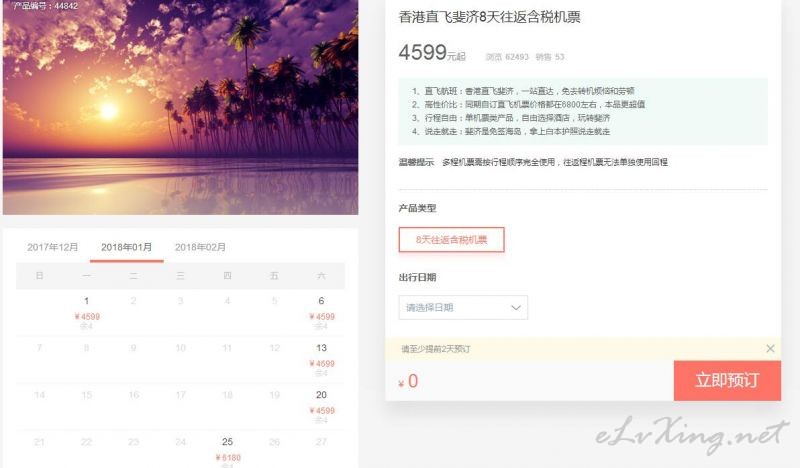Select January 25 priced at ¥6180
800x468 pixels.
click(x=228, y=452)
